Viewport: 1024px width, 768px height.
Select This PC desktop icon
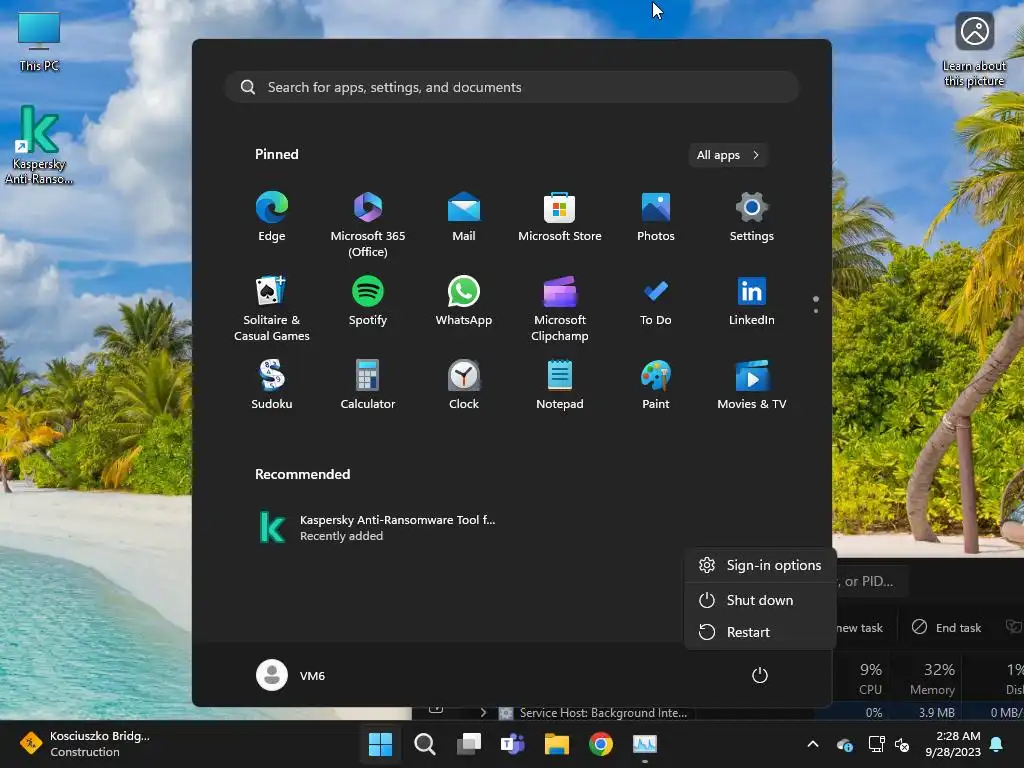coord(39,42)
